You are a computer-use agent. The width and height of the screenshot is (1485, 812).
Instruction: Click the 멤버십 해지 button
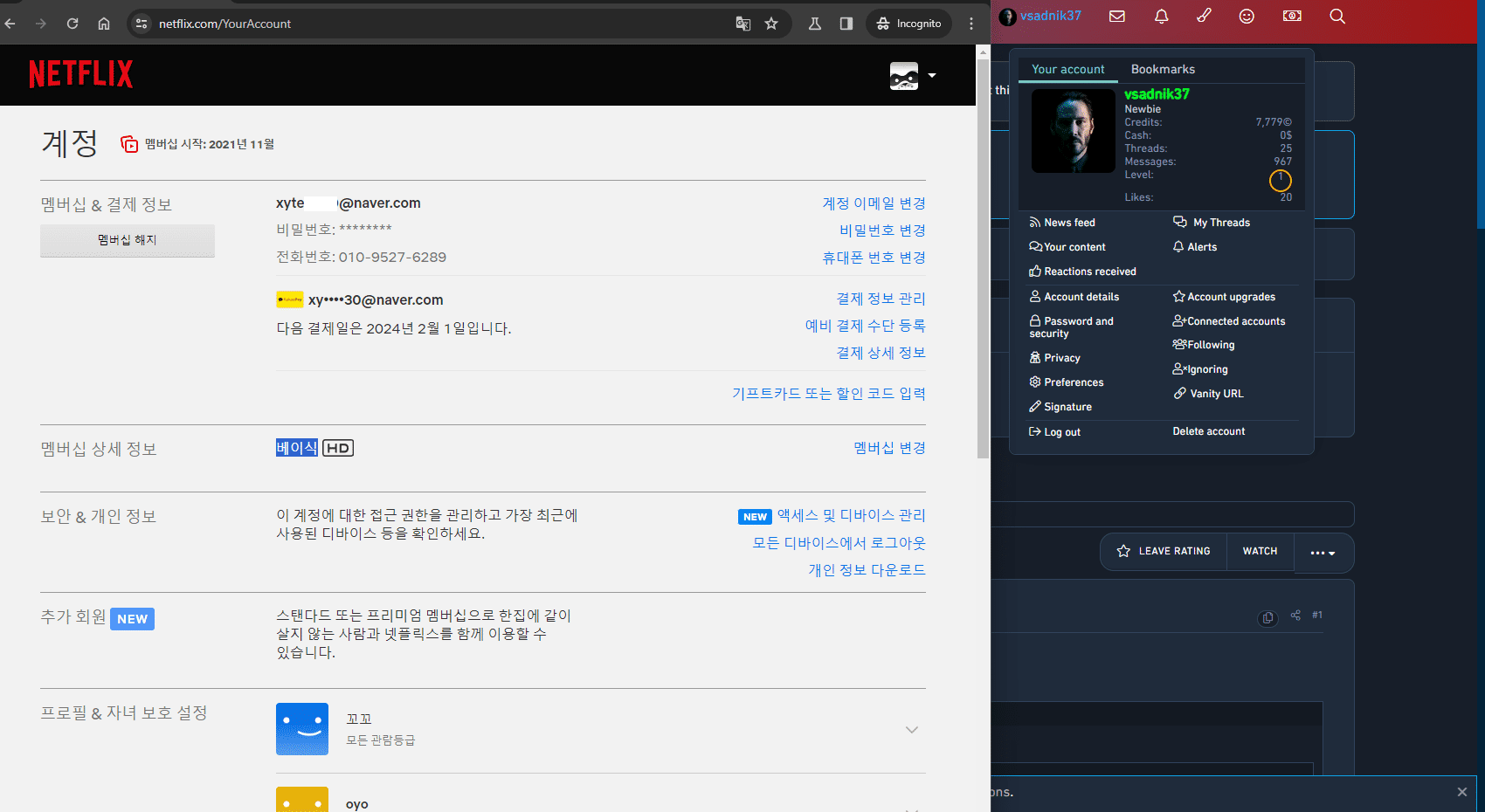pyautogui.click(x=128, y=240)
